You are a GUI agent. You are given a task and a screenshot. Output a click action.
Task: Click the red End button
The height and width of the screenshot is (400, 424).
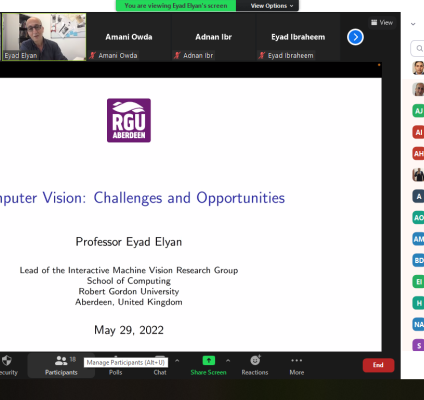(378, 365)
